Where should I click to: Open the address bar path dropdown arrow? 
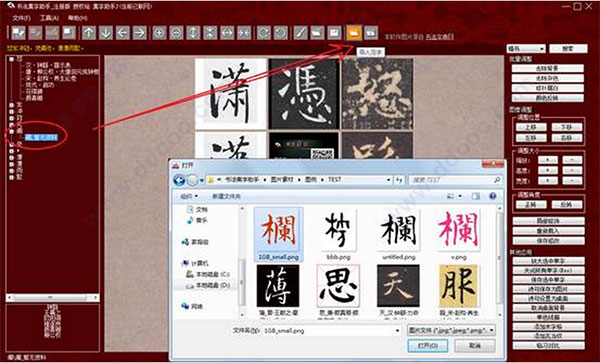(x=388, y=180)
